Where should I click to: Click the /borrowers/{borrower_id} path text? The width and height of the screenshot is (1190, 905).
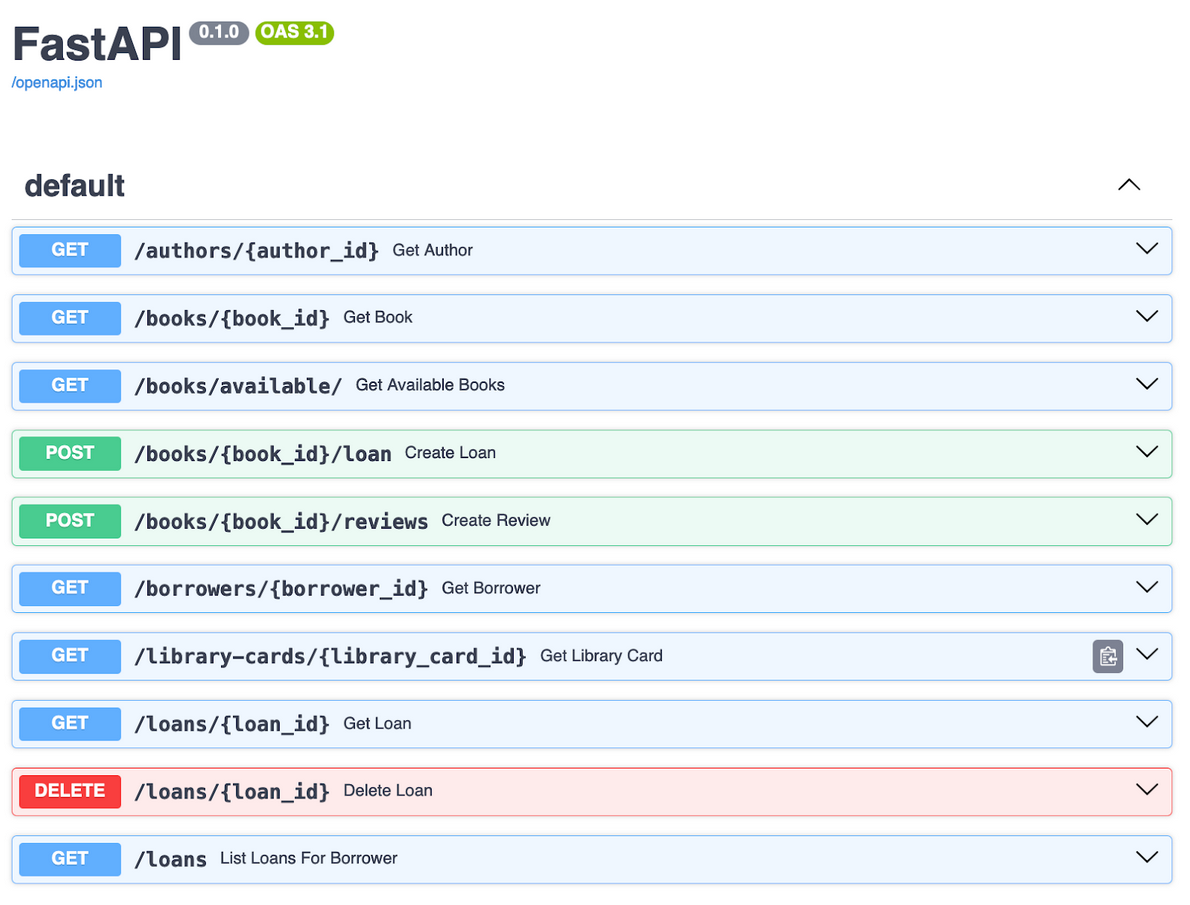281,588
